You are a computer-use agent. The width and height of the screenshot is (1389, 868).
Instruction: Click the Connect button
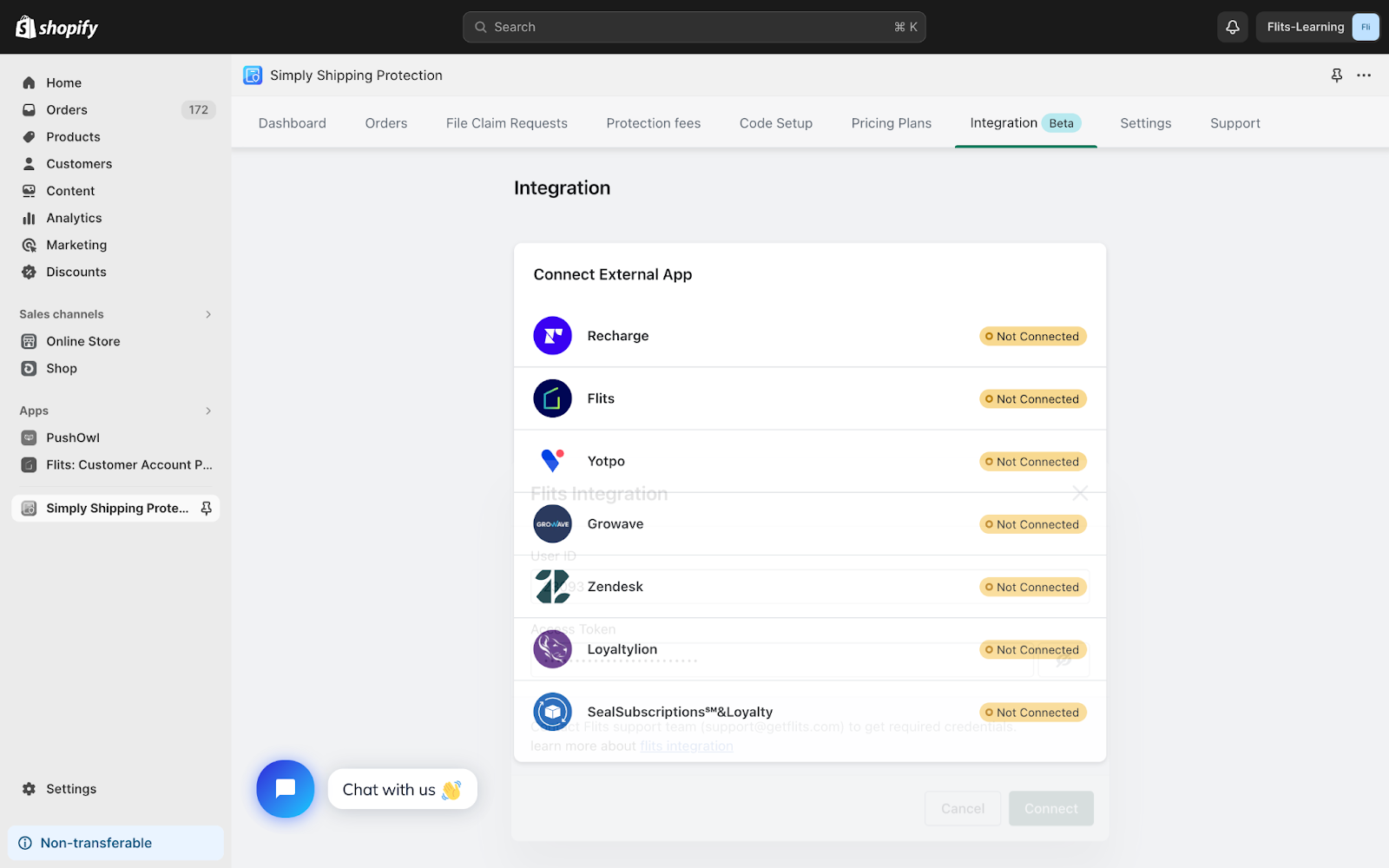[x=1051, y=808]
